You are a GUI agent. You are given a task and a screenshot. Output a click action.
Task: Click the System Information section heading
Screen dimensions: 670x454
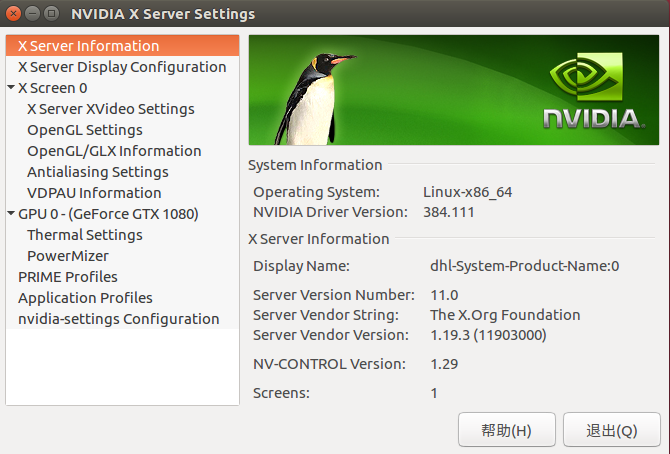pos(315,165)
